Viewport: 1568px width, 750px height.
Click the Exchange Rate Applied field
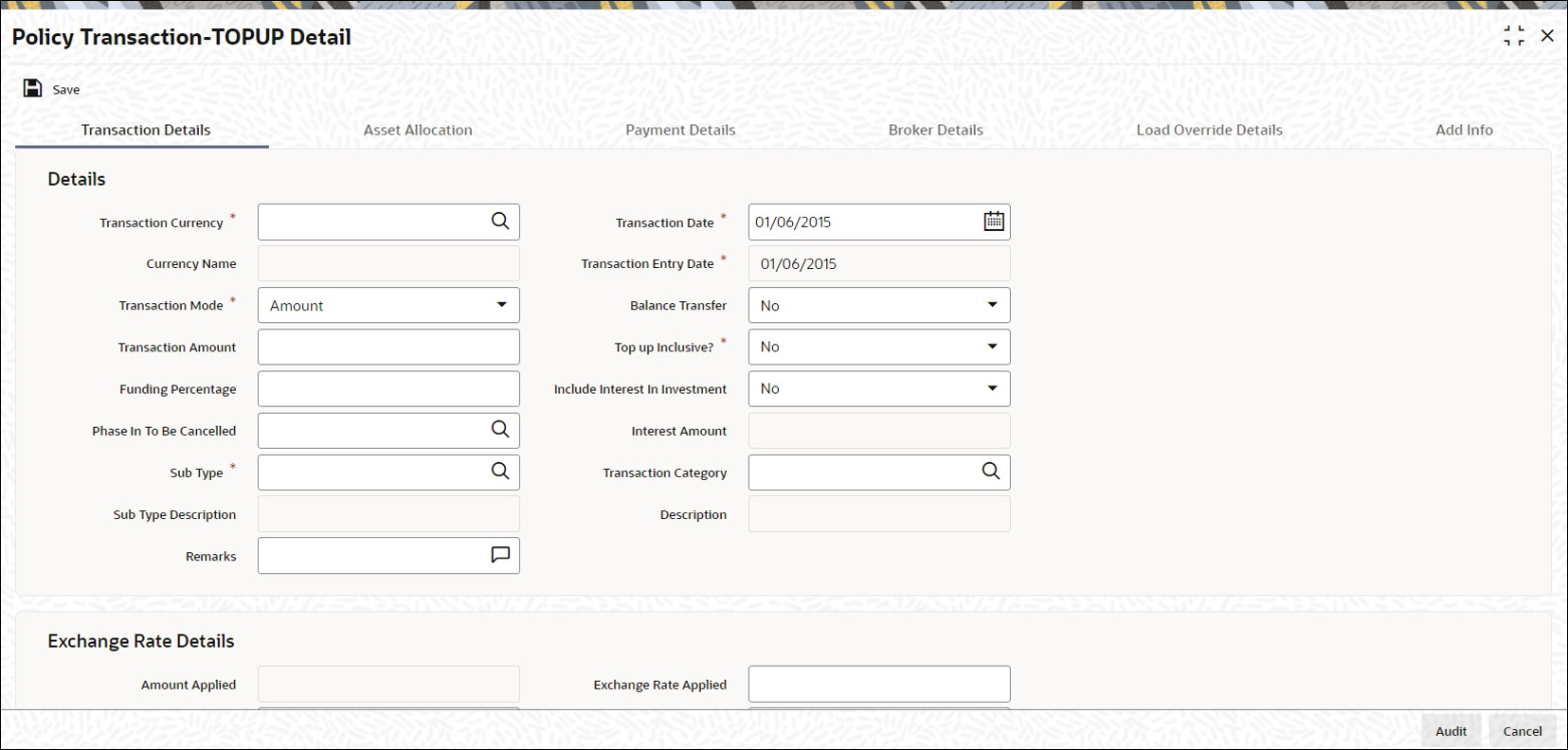click(x=879, y=684)
